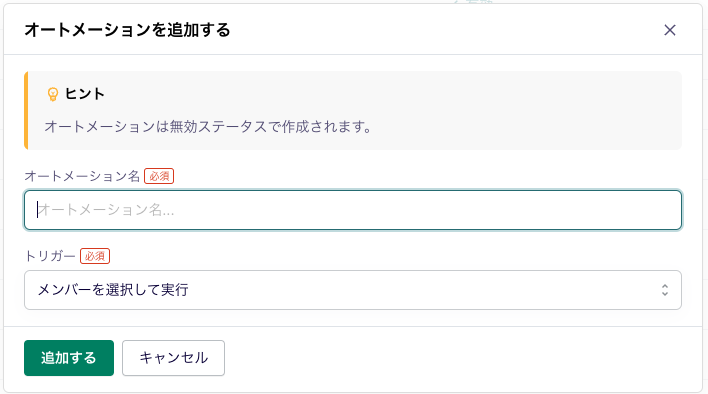
Task: Click the hint message about 無効ステータス
Action: [208, 127]
